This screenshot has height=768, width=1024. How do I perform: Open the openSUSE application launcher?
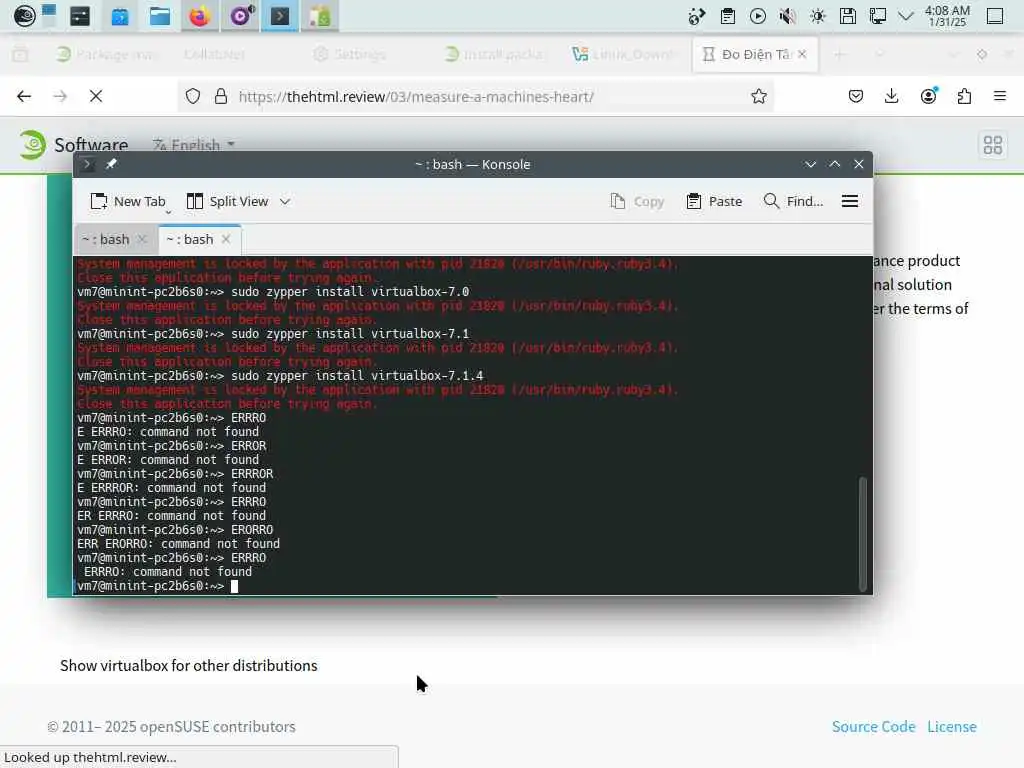click(x=24, y=16)
